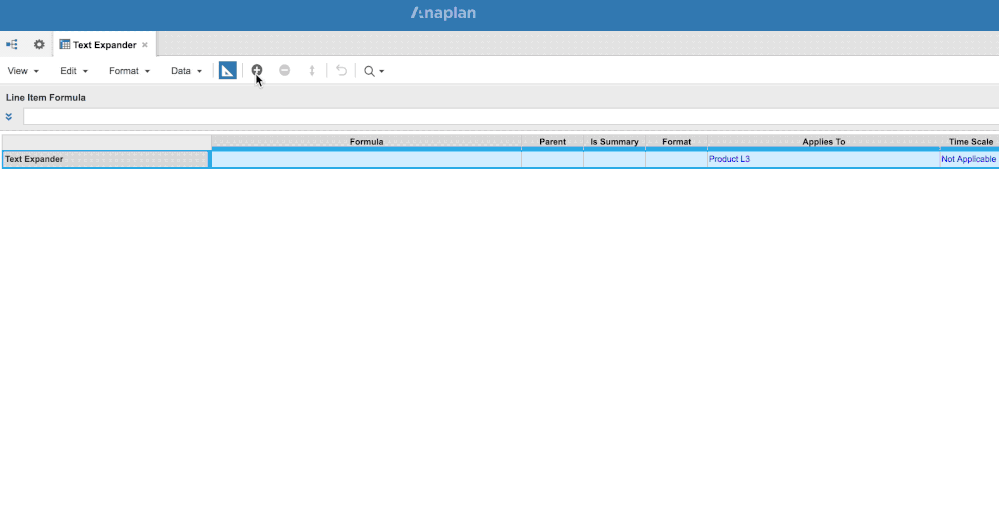Open the model contents tree icon

coord(11,45)
